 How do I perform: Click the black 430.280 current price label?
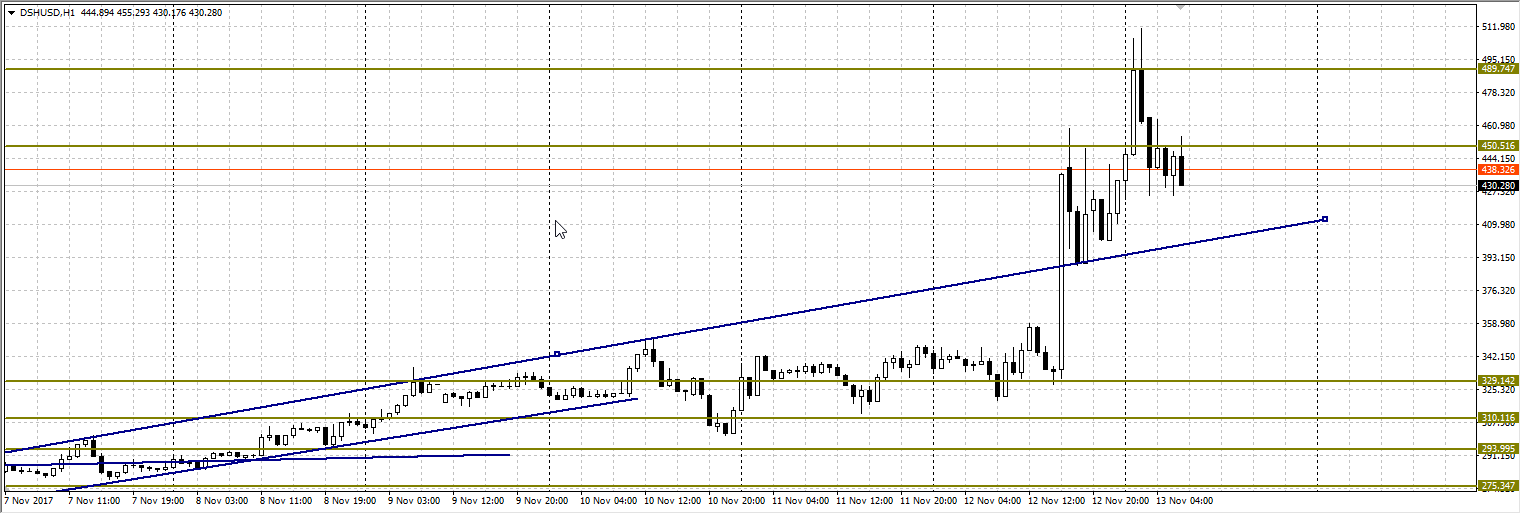click(x=1498, y=186)
